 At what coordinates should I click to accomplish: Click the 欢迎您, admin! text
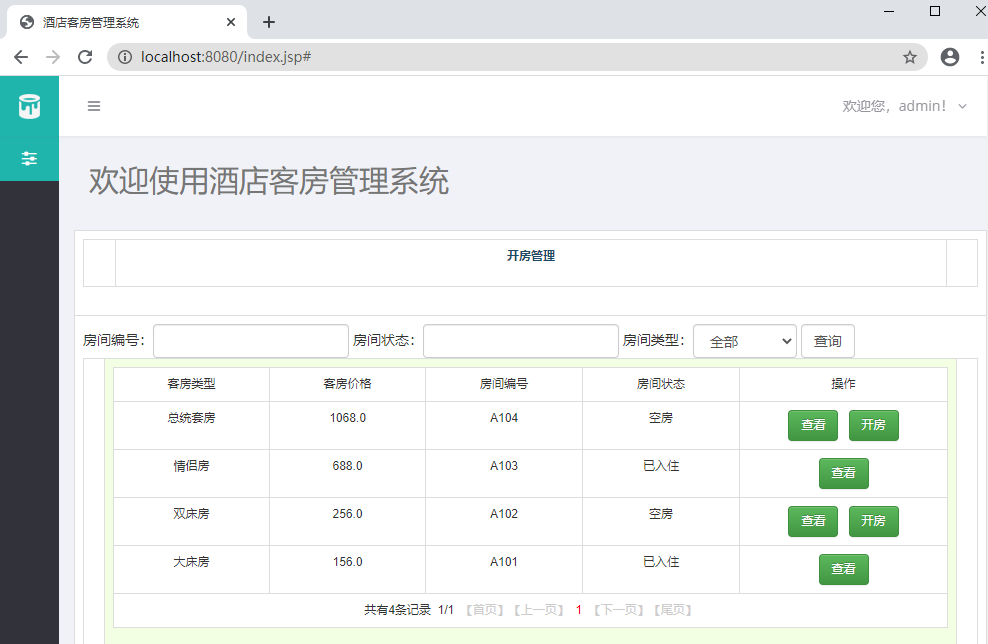click(x=894, y=106)
